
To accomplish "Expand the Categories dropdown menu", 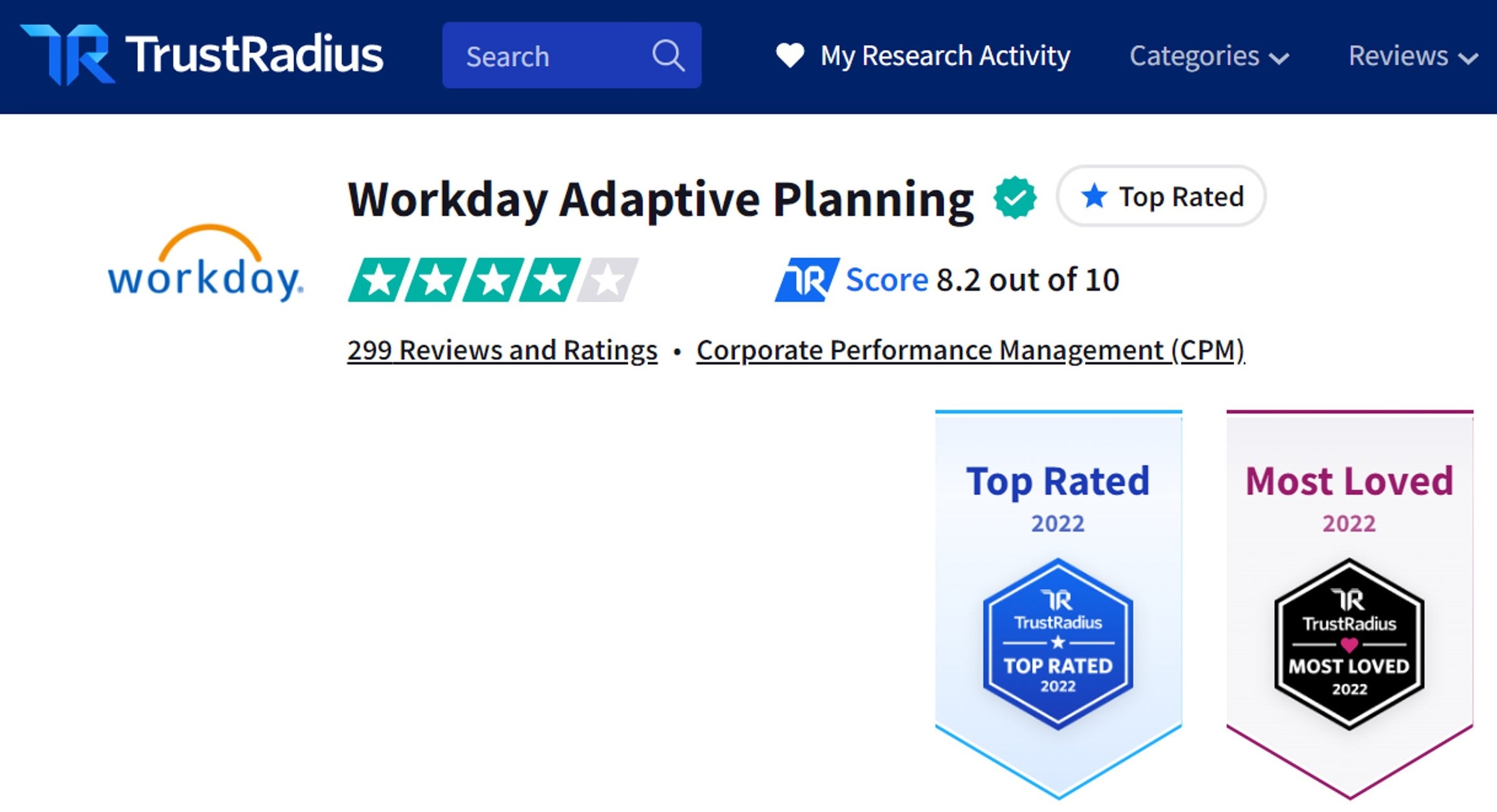I will (1209, 56).
